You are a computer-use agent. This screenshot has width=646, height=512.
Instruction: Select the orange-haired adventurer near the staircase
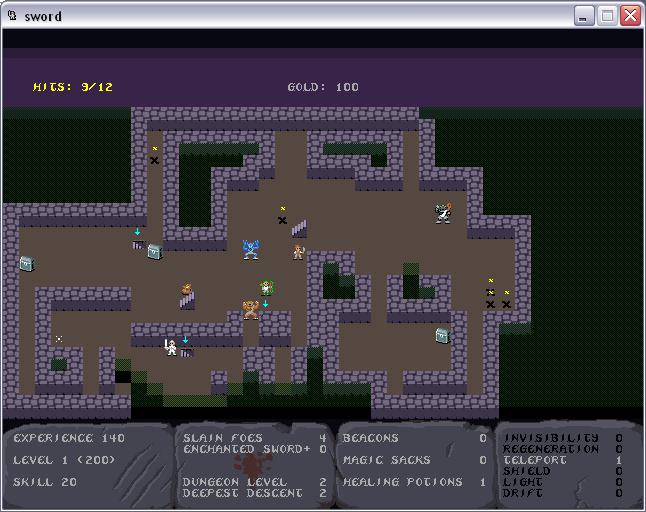[x=298, y=252]
